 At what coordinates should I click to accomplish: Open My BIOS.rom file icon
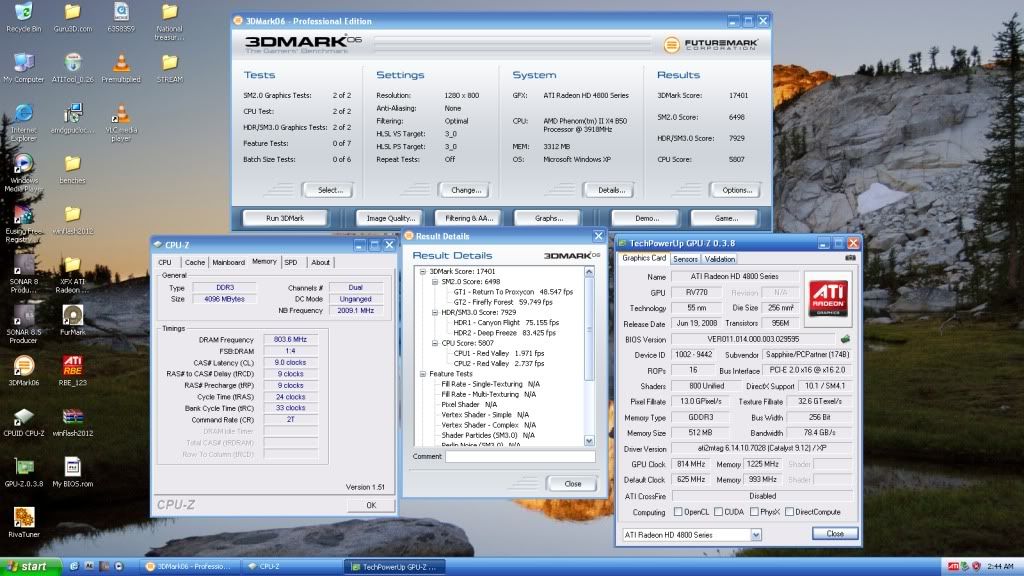tap(72, 472)
